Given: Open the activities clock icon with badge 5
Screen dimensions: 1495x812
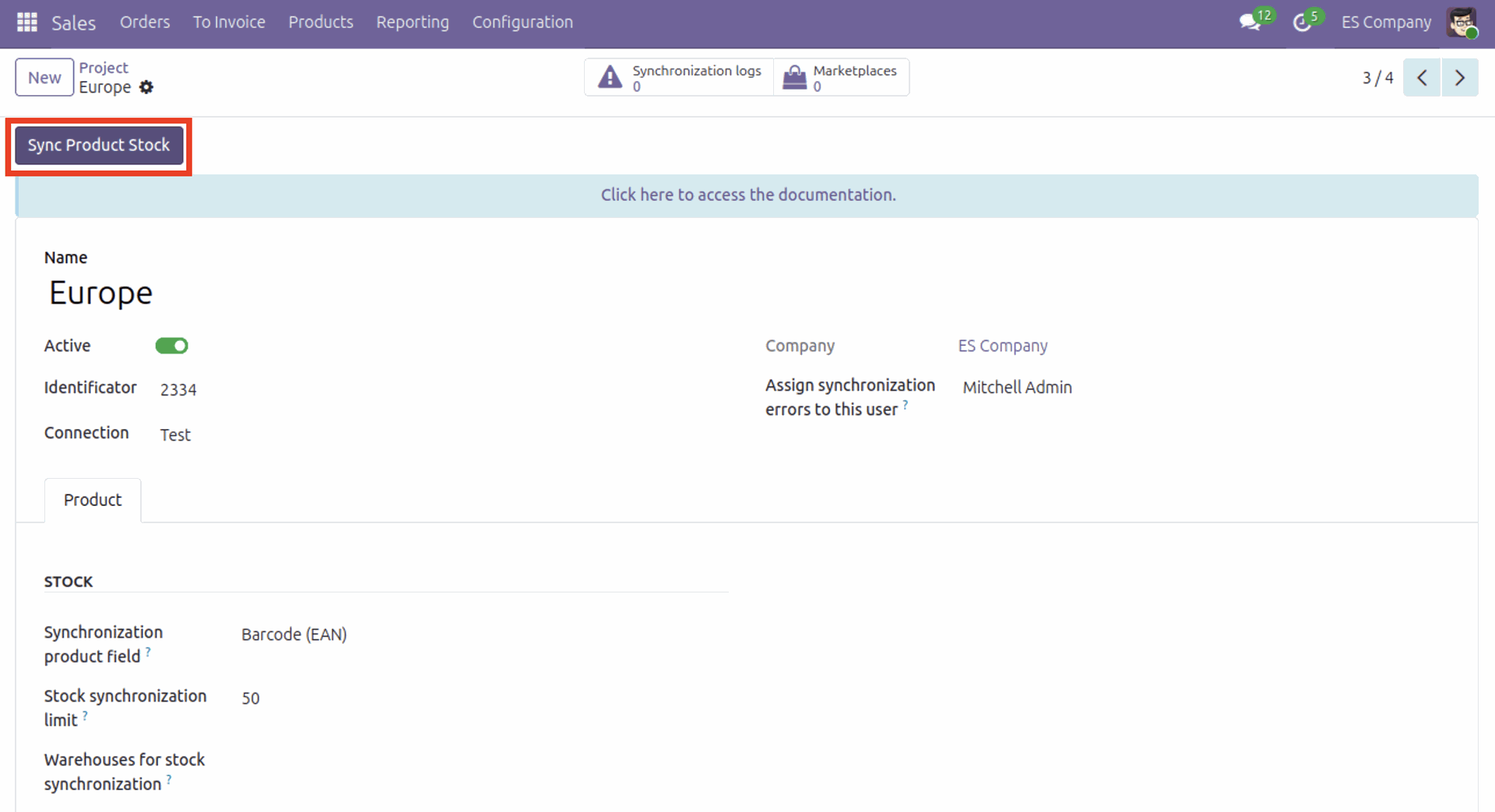Looking at the screenshot, I should (1301, 23).
